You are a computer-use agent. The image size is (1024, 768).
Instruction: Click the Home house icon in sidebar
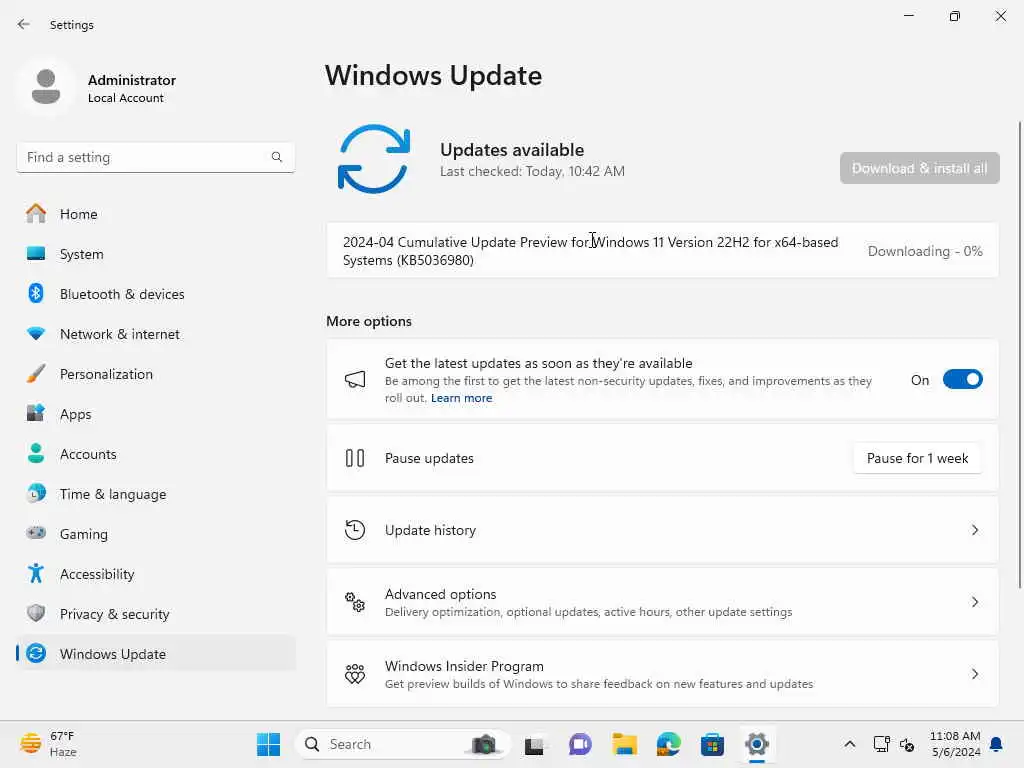pyautogui.click(x=36, y=214)
